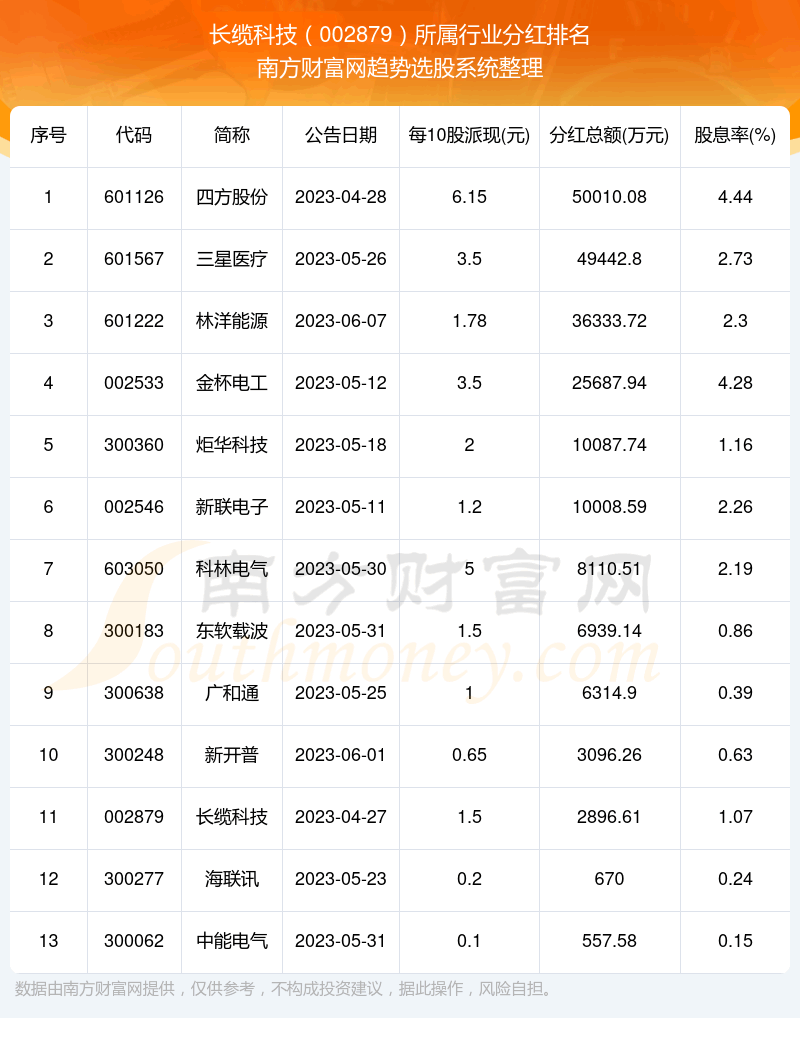800x1040 pixels.
Task: Open stock name 炬华科技
Action: [x=232, y=445]
